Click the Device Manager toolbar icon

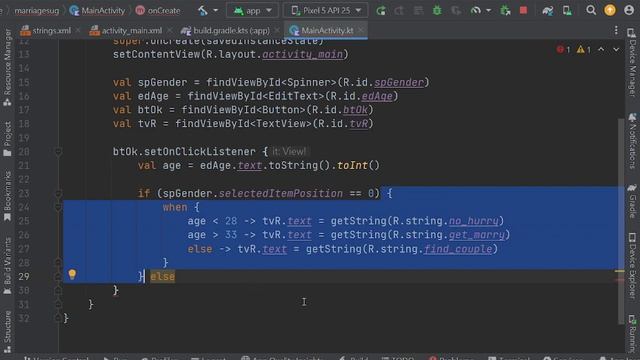567,11
